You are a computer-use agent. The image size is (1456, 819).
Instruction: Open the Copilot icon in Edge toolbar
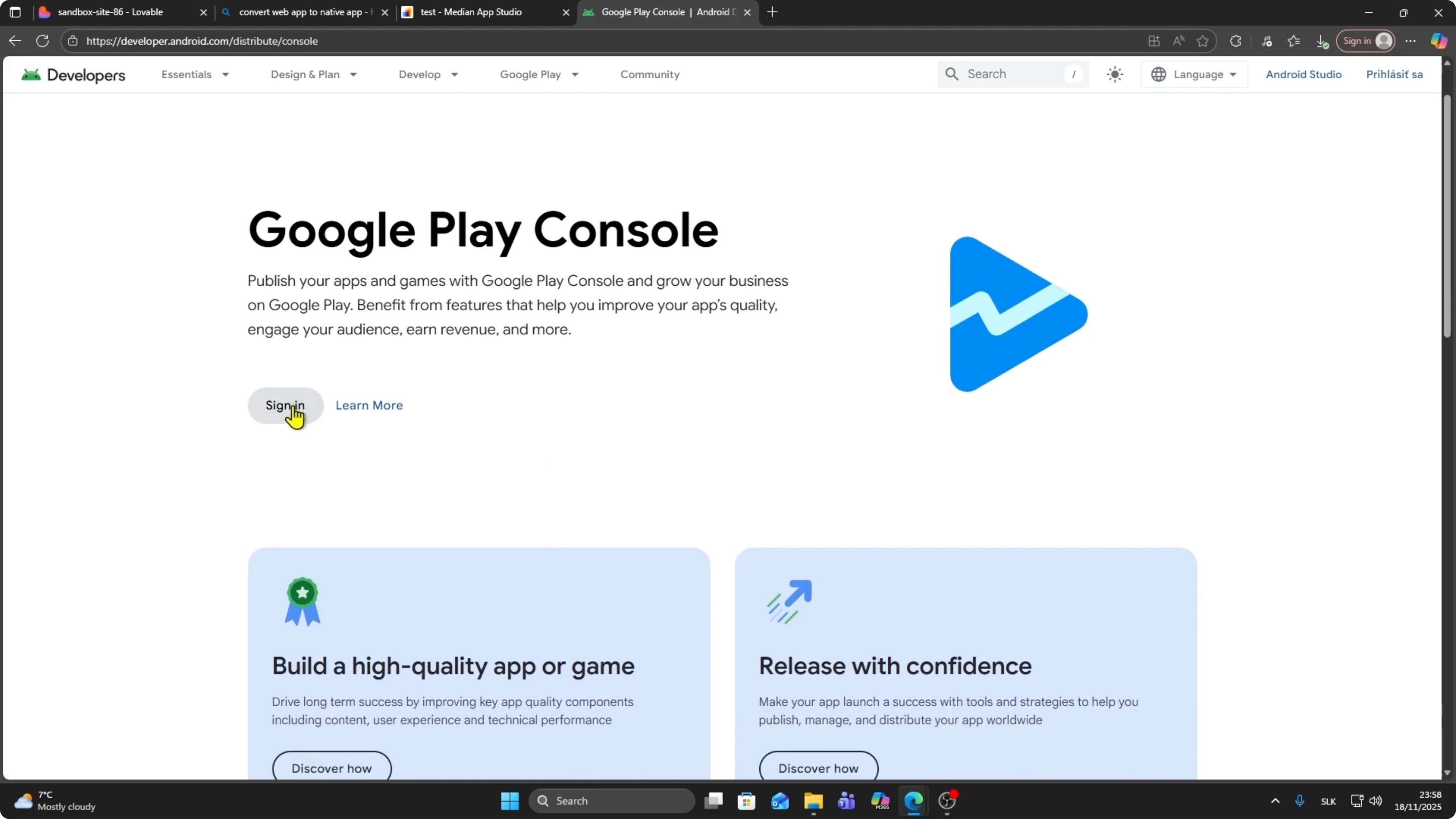tap(1439, 41)
